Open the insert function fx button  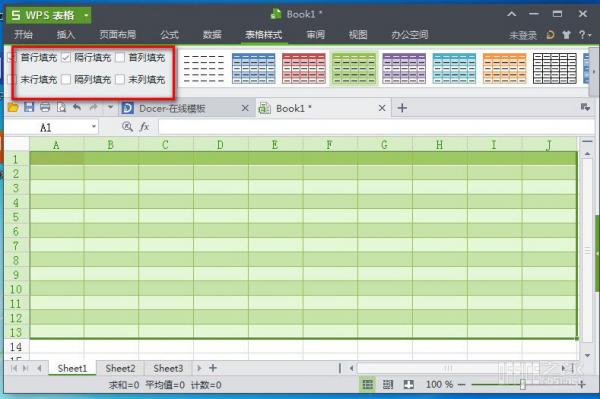click(144, 127)
